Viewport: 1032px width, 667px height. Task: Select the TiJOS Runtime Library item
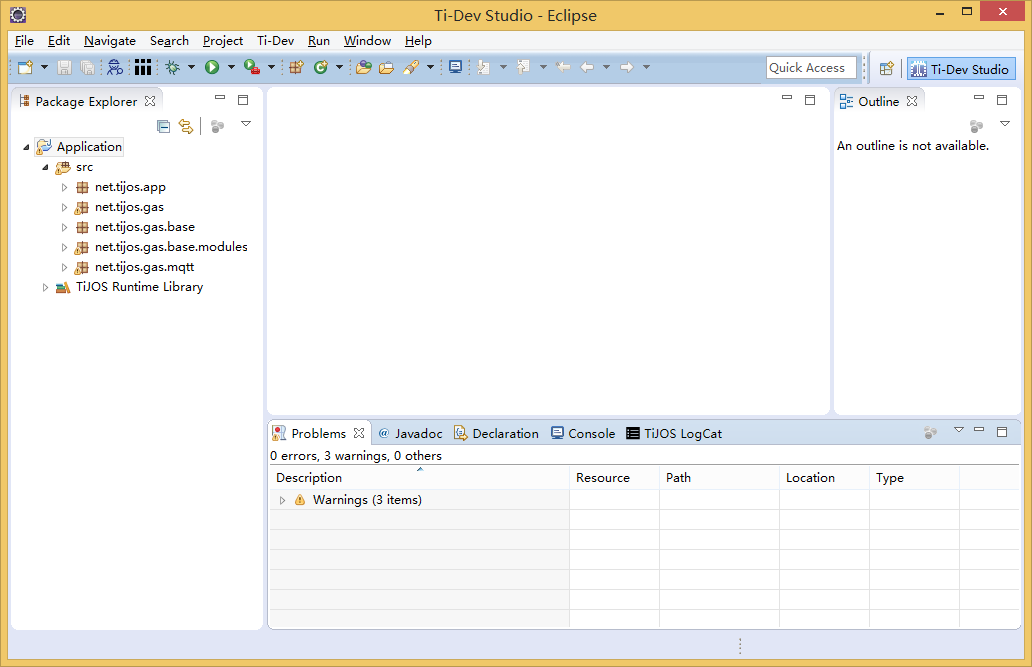click(x=130, y=287)
